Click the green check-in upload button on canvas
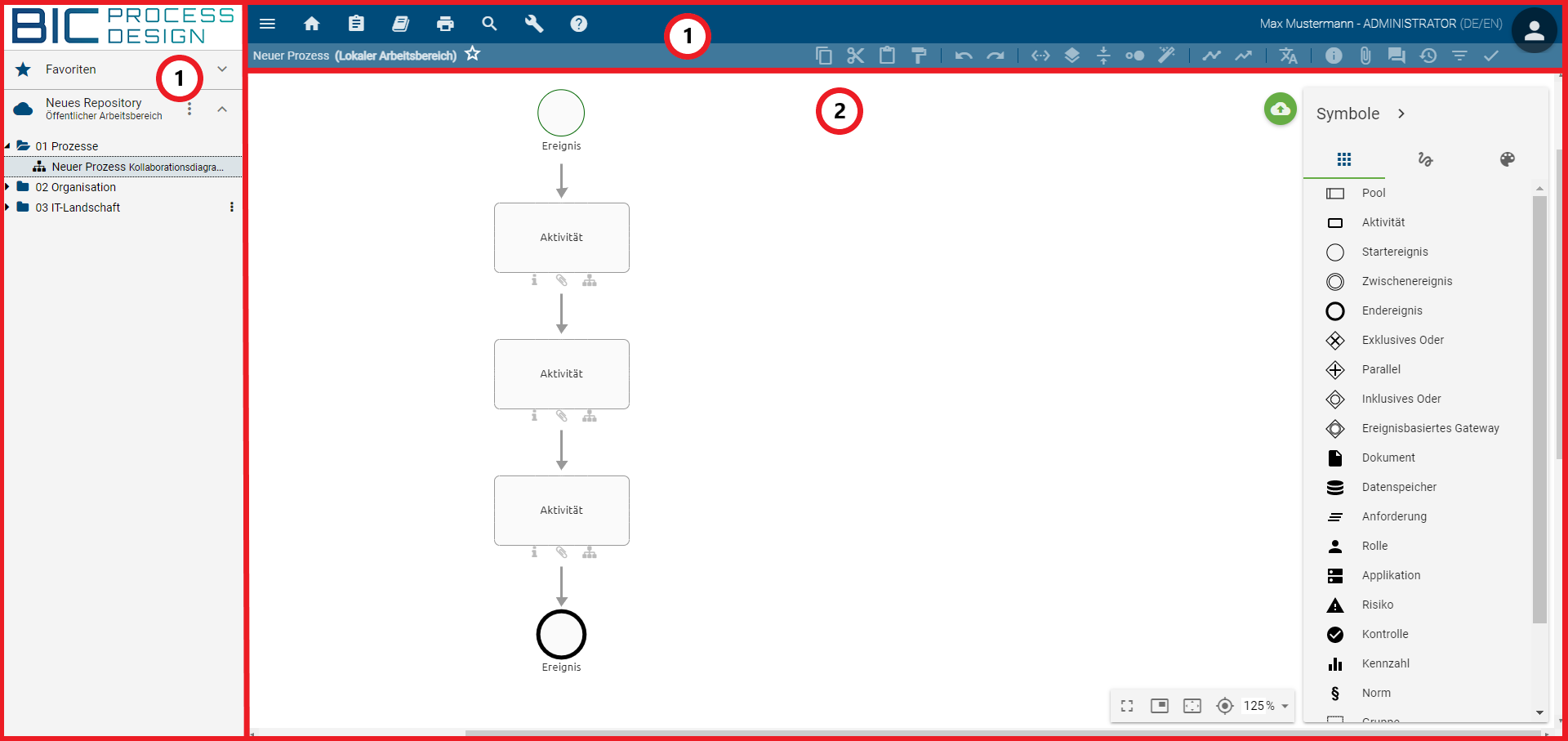 pos(1280,109)
